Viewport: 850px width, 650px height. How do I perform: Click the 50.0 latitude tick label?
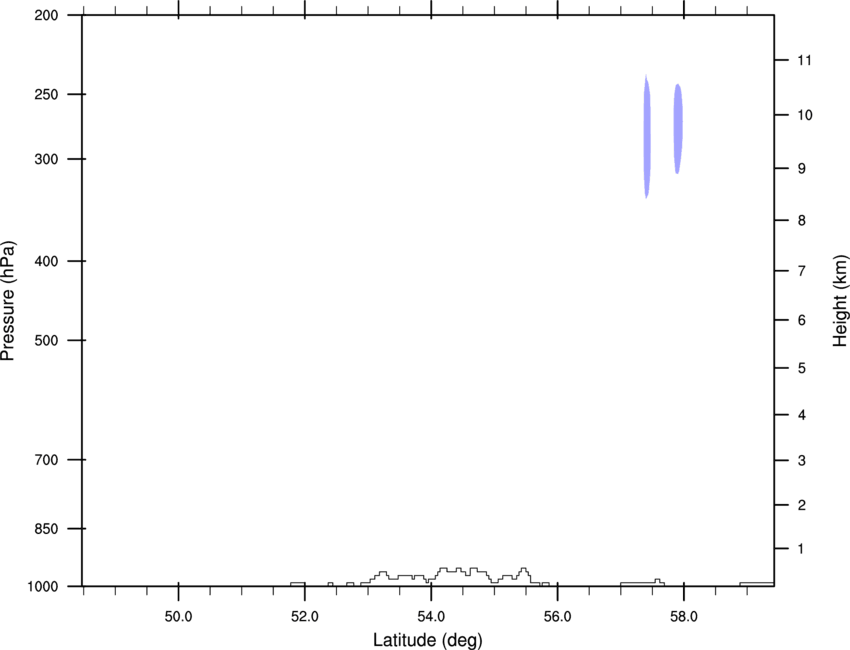point(178,617)
